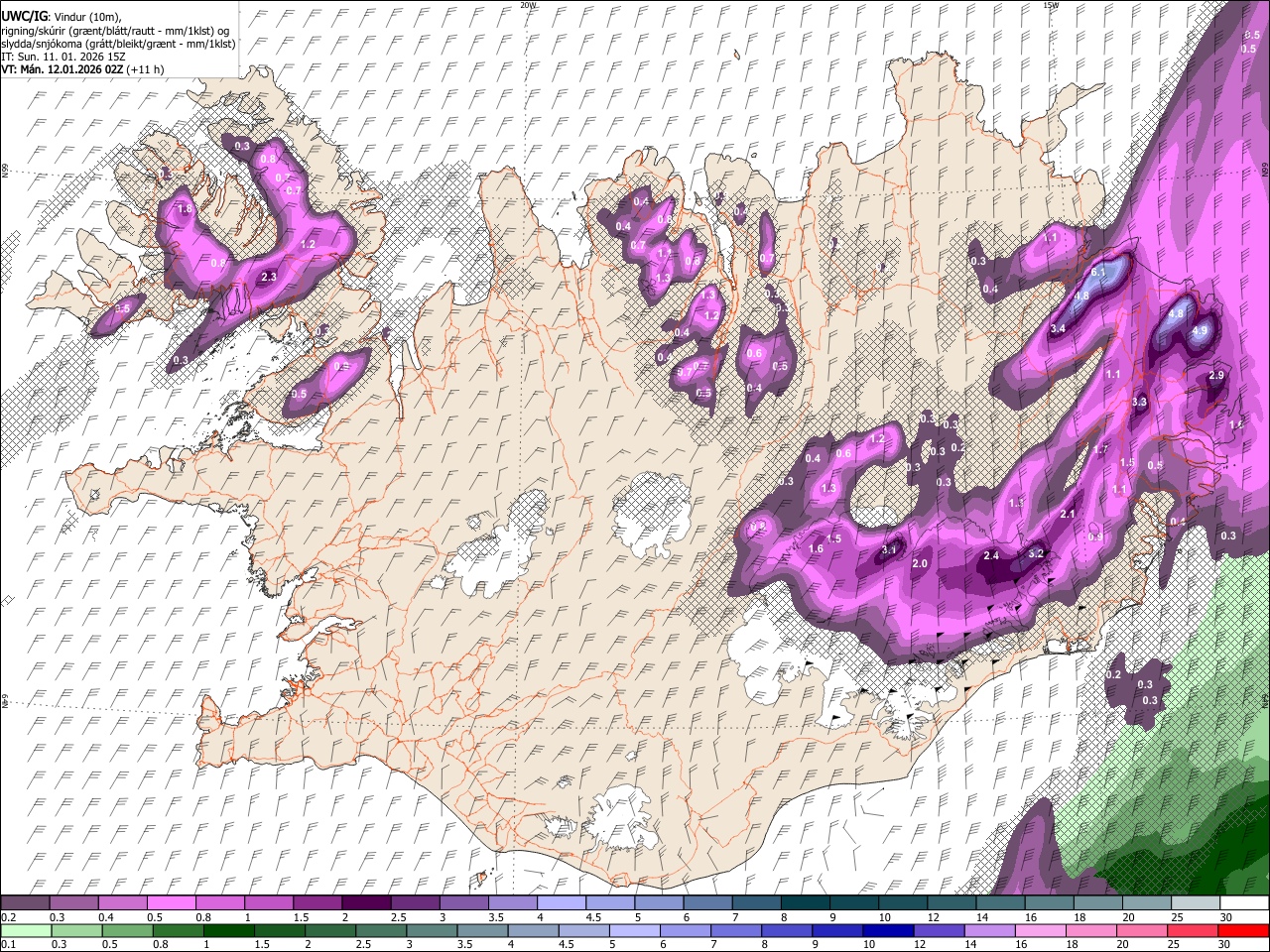
Task: Click the 3.1 precipitation value label
Action: (x=889, y=548)
